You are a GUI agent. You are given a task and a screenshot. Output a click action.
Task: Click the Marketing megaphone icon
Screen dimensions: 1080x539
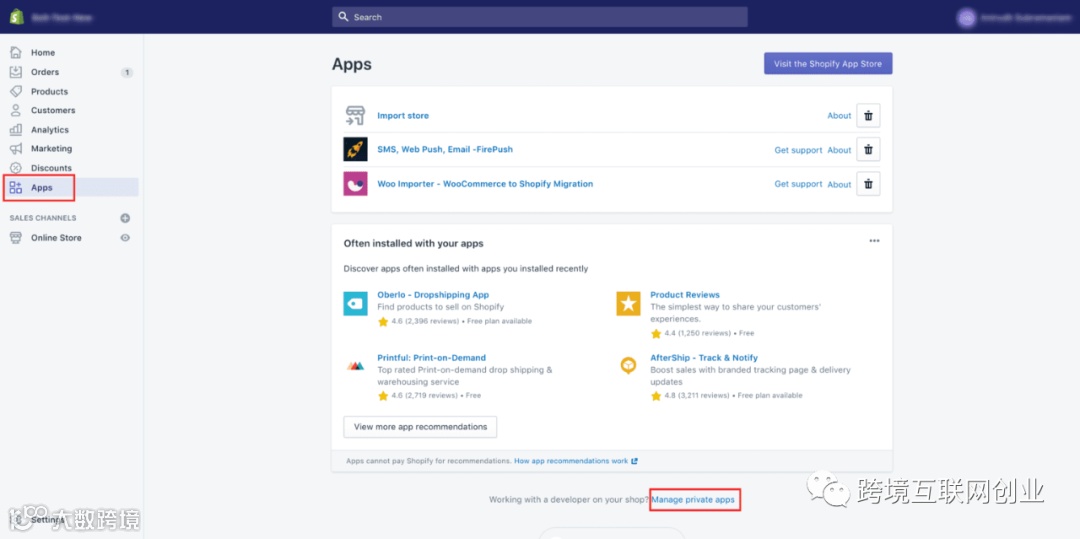click(16, 149)
